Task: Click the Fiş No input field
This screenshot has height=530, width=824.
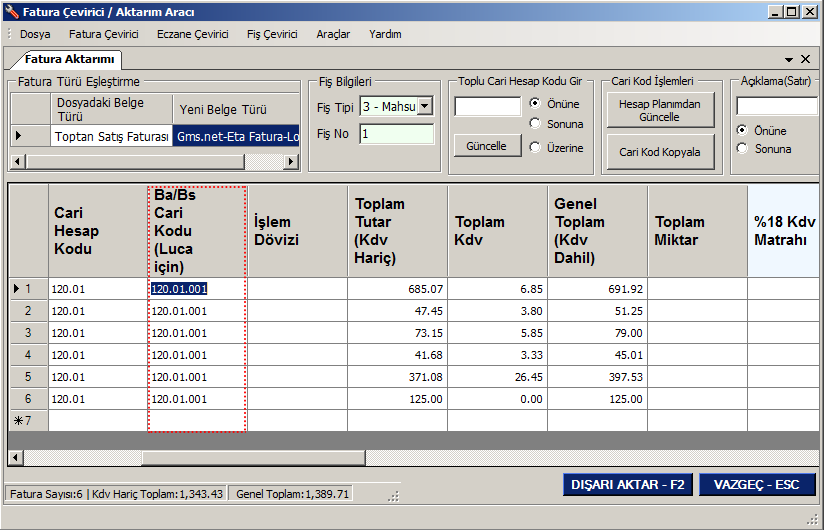Action: pyautogui.click(x=396, y=133)
